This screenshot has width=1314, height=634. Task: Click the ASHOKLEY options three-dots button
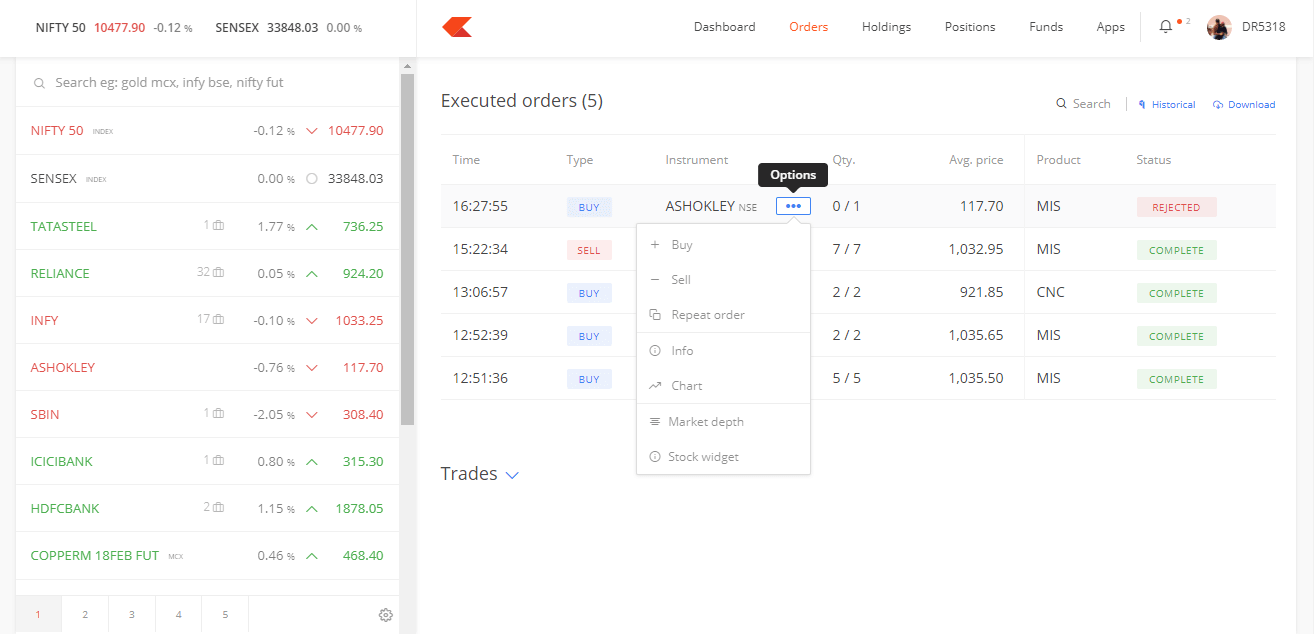click(793, 206)
